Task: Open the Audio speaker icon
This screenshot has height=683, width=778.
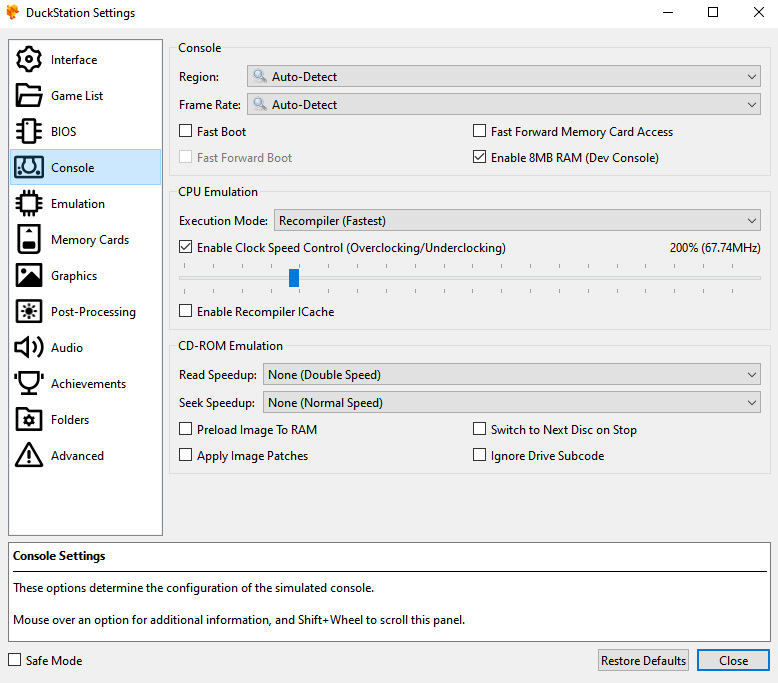Action: (x=29, y=347)
